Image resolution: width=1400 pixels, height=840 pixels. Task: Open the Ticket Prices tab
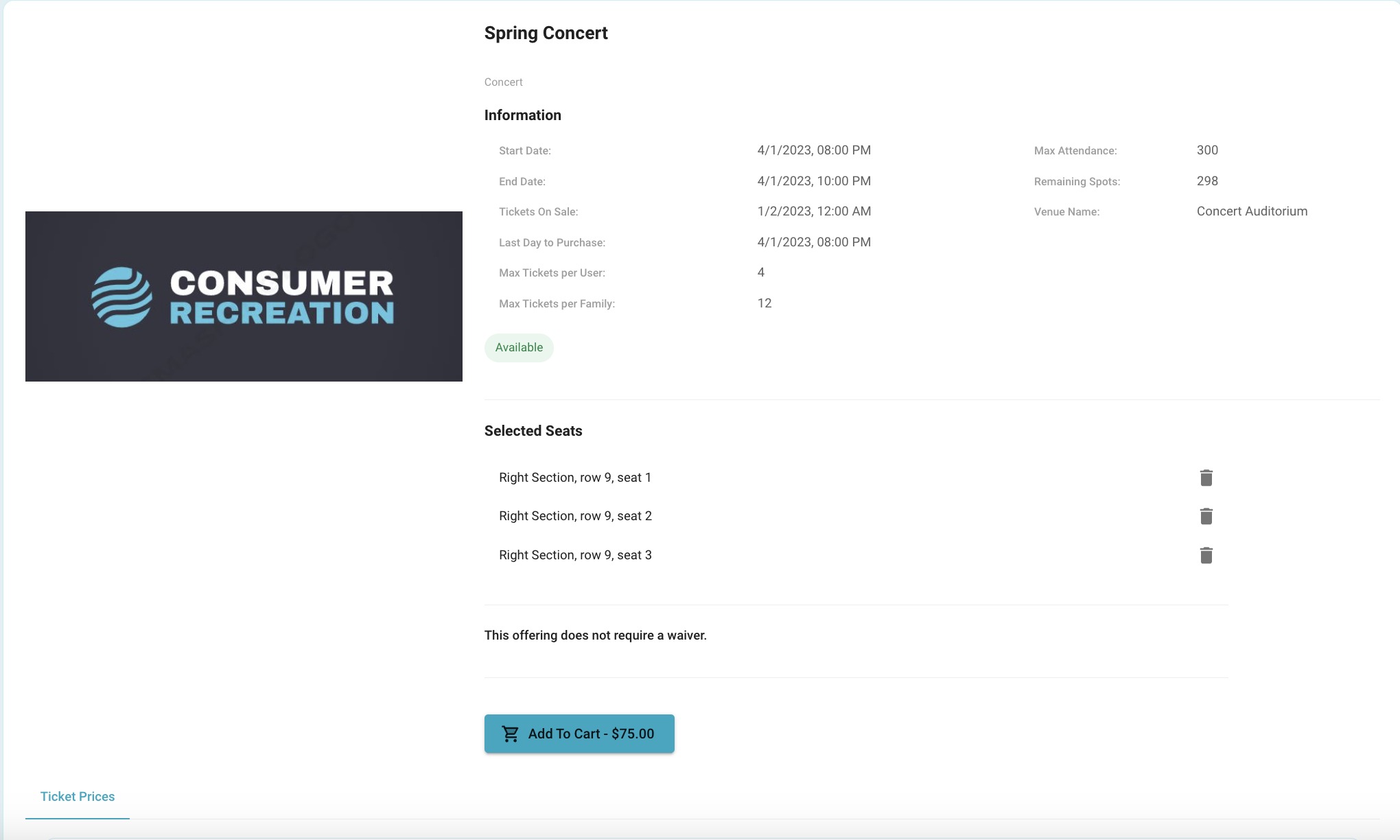(x=78, y=797)
